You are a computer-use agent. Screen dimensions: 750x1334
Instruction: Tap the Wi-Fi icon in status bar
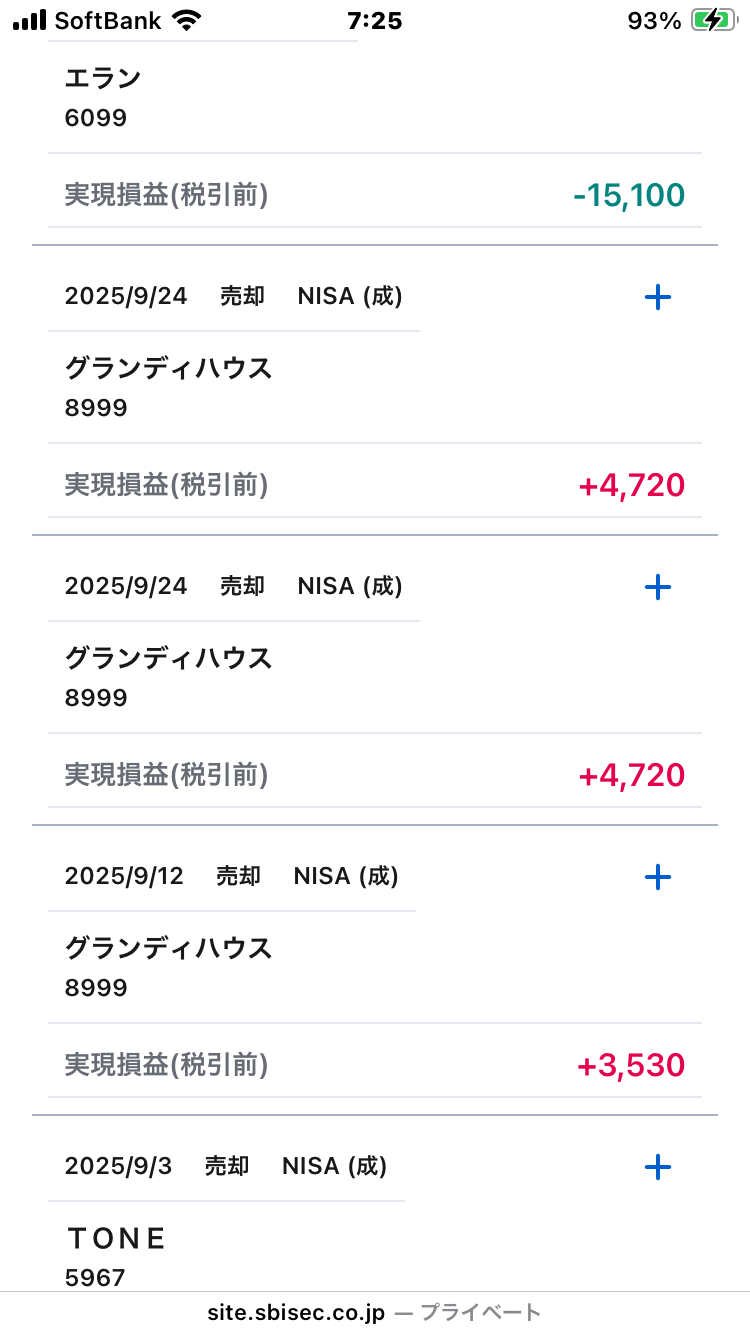[185, 21]
